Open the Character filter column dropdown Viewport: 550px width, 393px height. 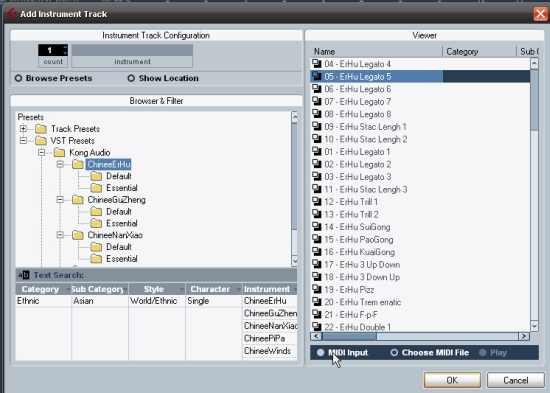pos(239,289)
